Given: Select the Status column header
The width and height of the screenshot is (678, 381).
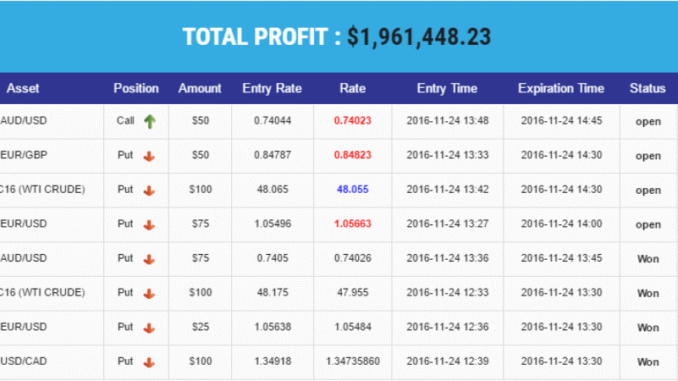Looking at the screenshot, I should [x=647, y=89].
